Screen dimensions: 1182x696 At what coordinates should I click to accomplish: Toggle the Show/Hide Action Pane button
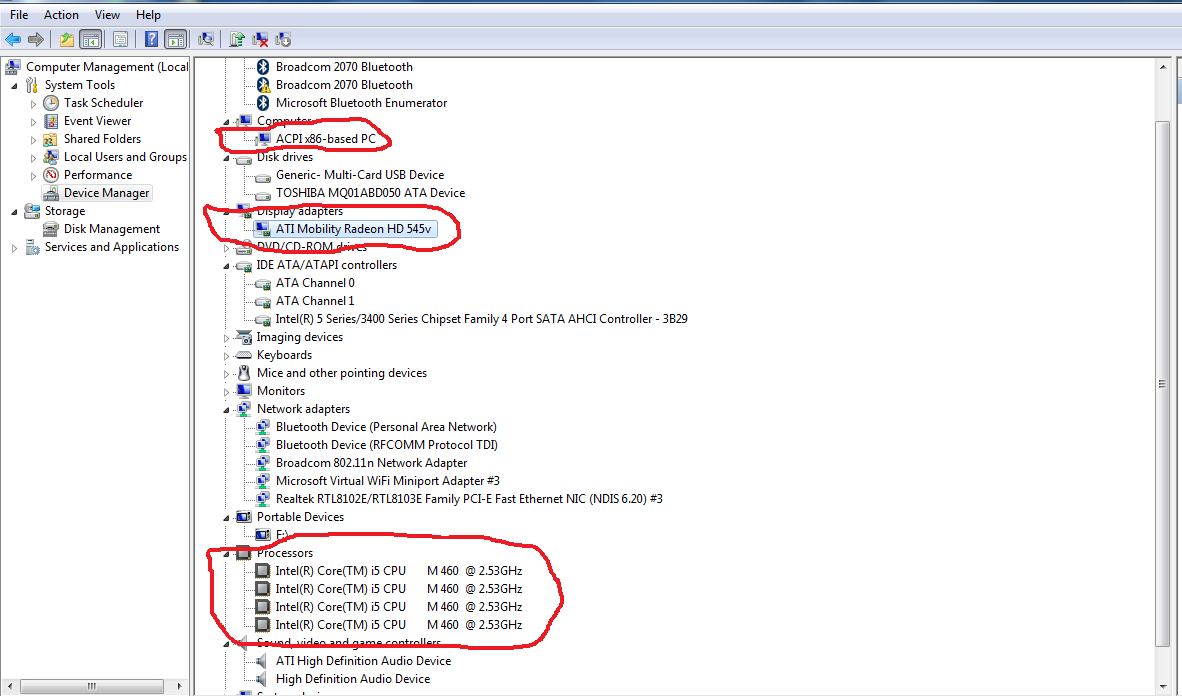tap(175, 39)
